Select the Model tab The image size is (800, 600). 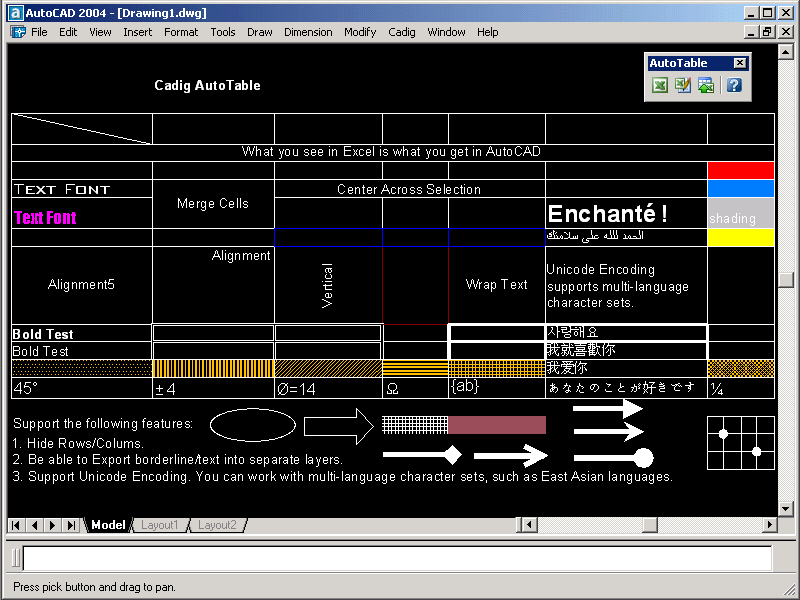(108, 525)
